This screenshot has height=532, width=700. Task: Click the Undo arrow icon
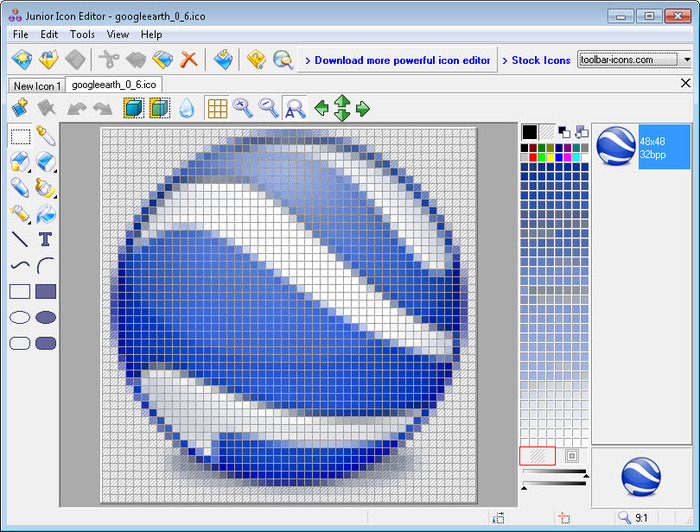point(76,108)
